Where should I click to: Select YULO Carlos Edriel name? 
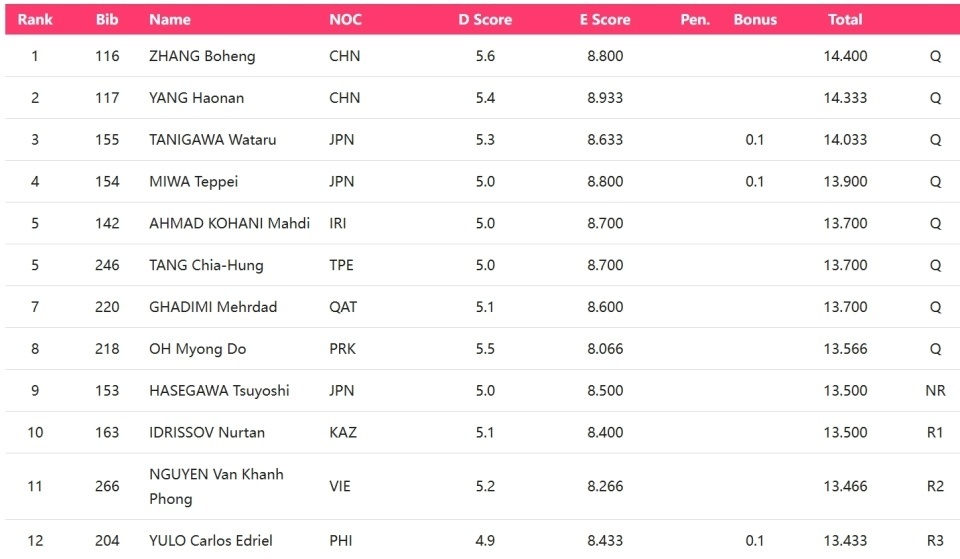point(211,541)
